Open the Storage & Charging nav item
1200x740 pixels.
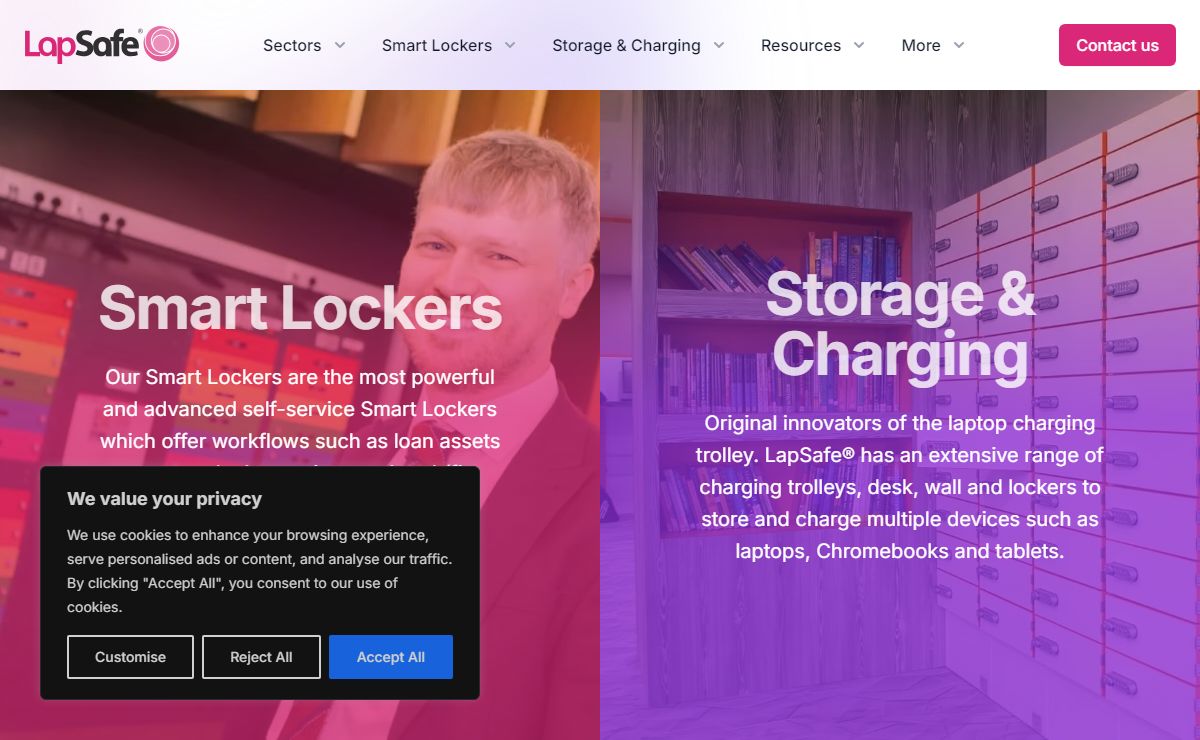point(626,45)
